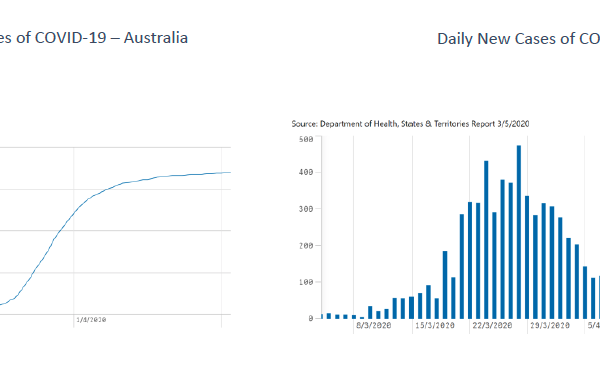Click the Department of Health source caption text

[410, 124]
